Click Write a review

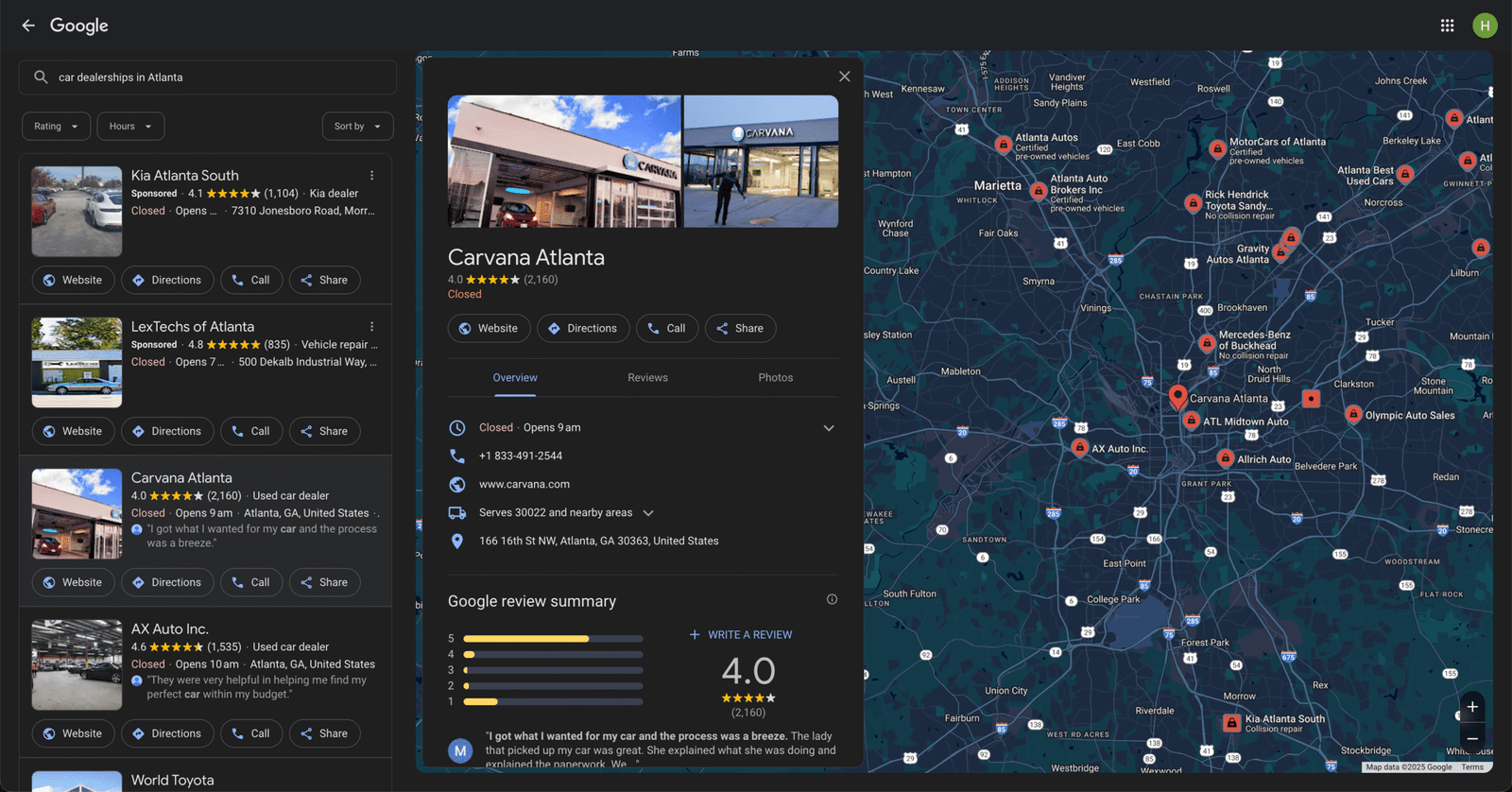pos(741,635)
